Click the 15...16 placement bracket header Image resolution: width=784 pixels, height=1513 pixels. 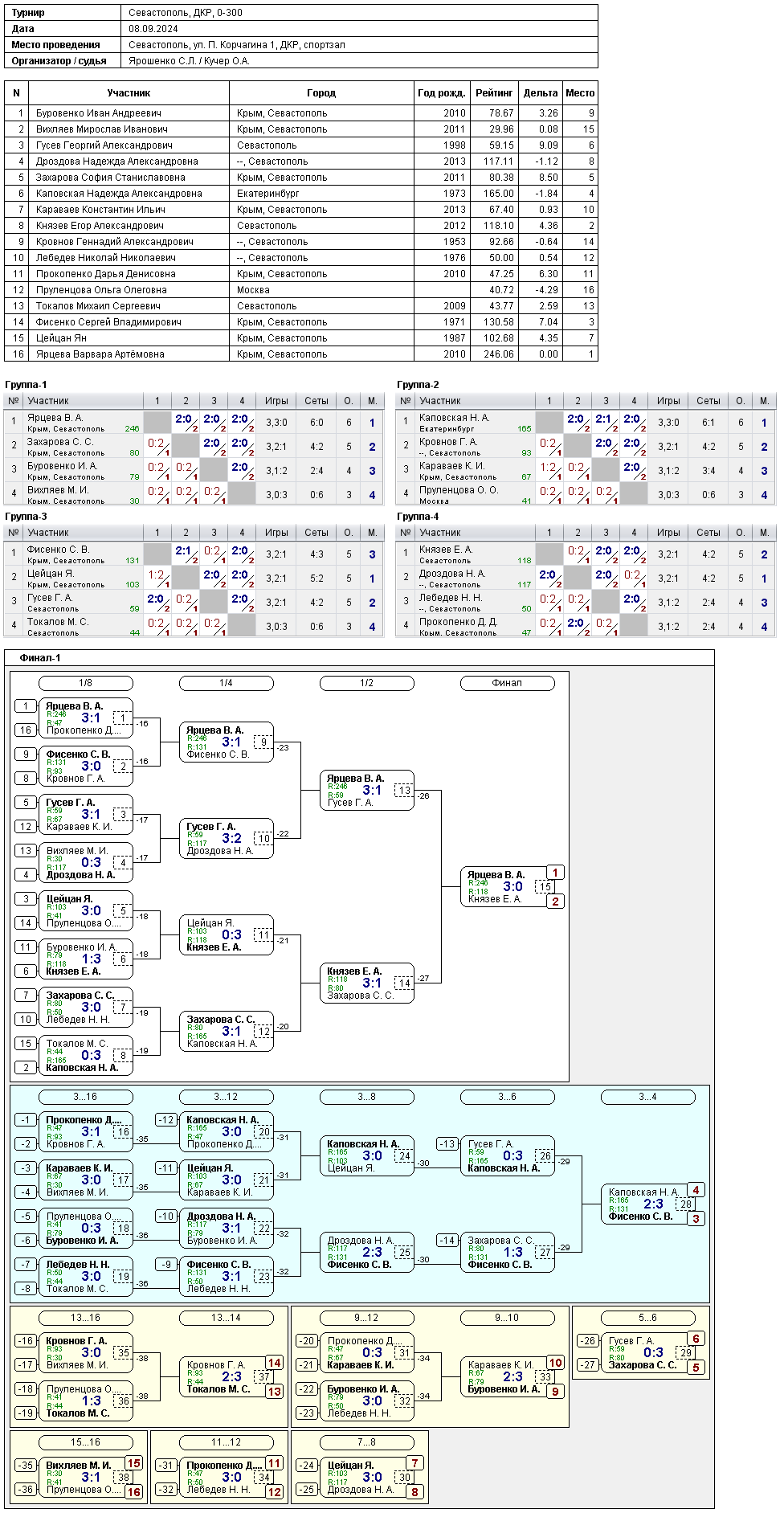86,1442
